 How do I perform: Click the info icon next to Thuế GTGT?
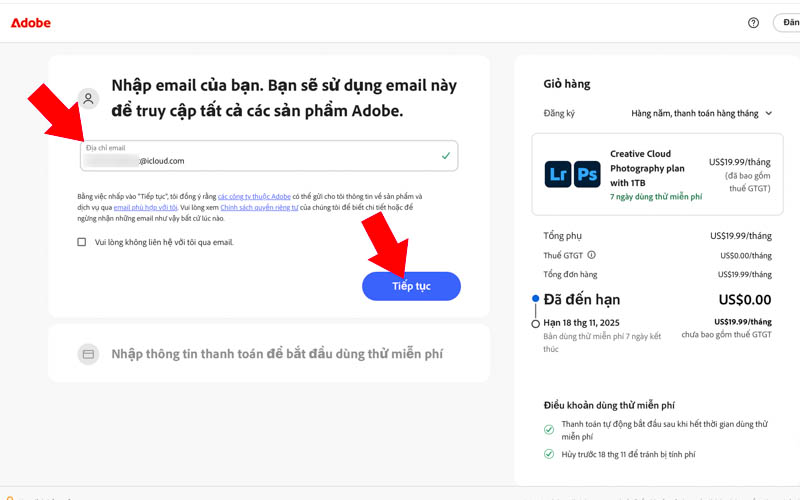(x=591, y=255)
